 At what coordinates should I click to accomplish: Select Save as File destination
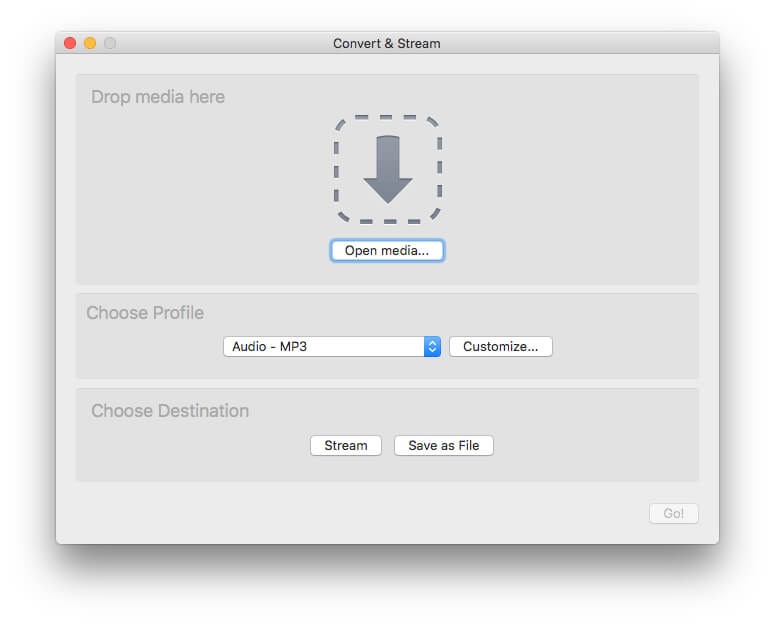click(443, 446)
